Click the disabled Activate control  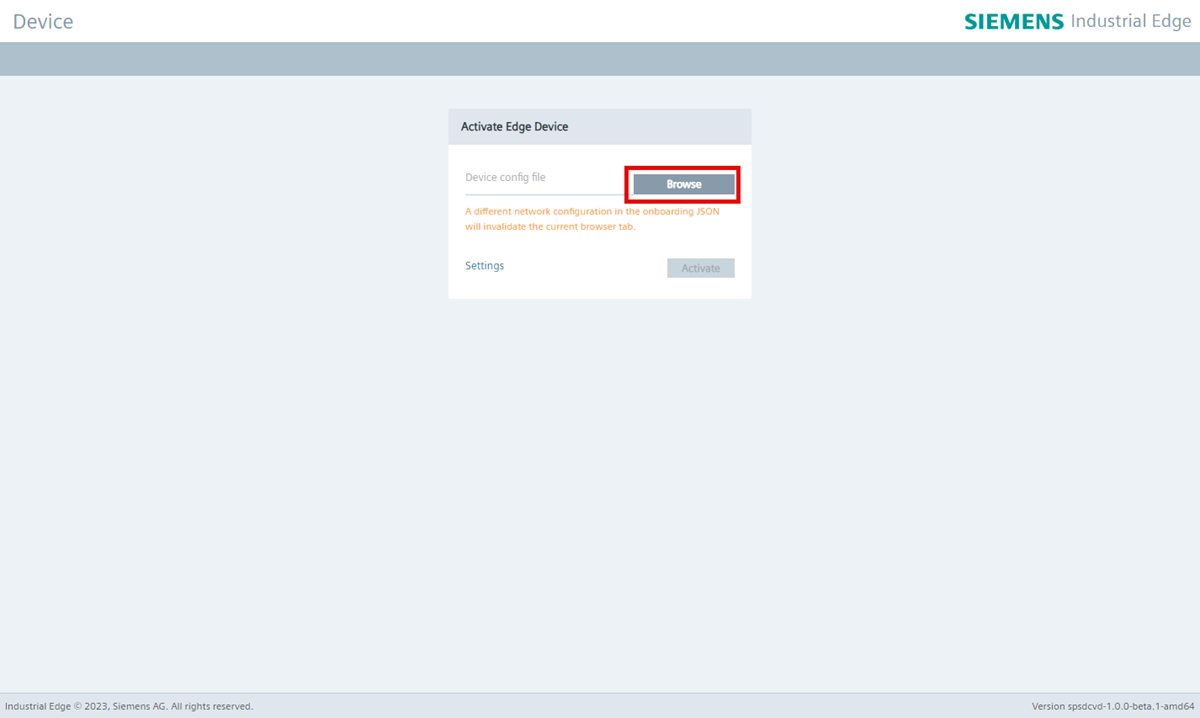700,267
